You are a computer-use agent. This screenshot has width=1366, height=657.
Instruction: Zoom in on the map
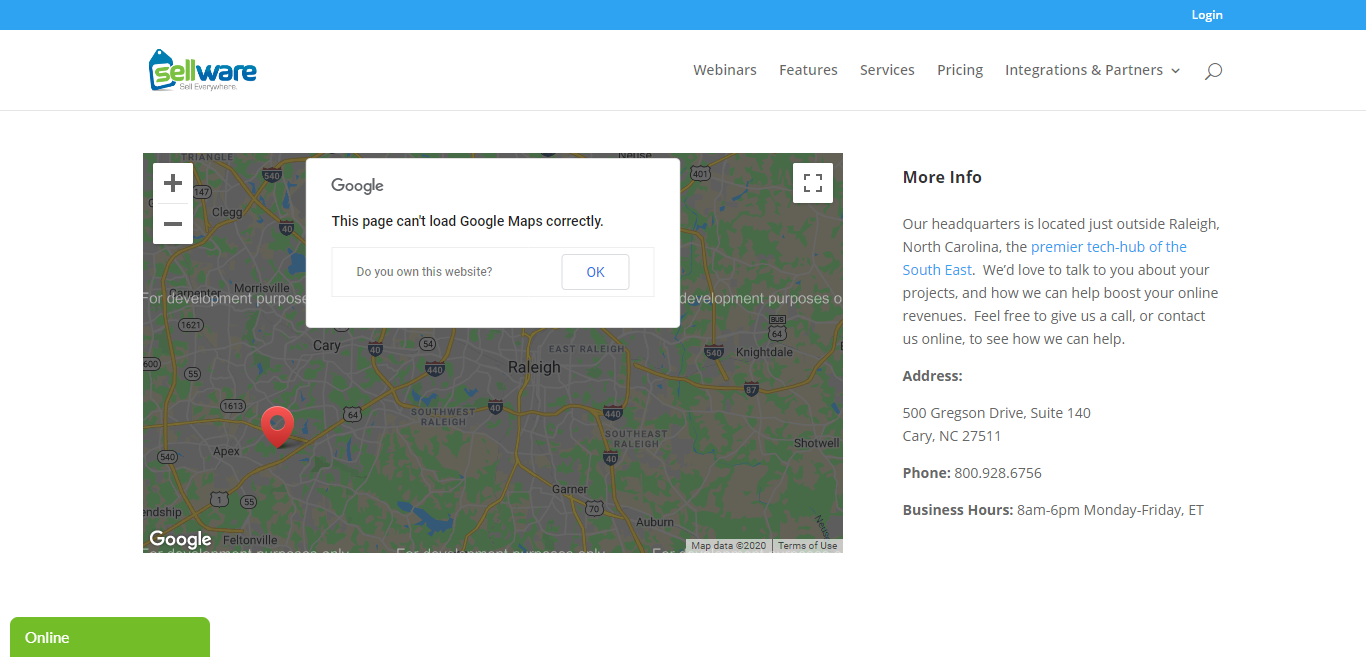(173, 183)
